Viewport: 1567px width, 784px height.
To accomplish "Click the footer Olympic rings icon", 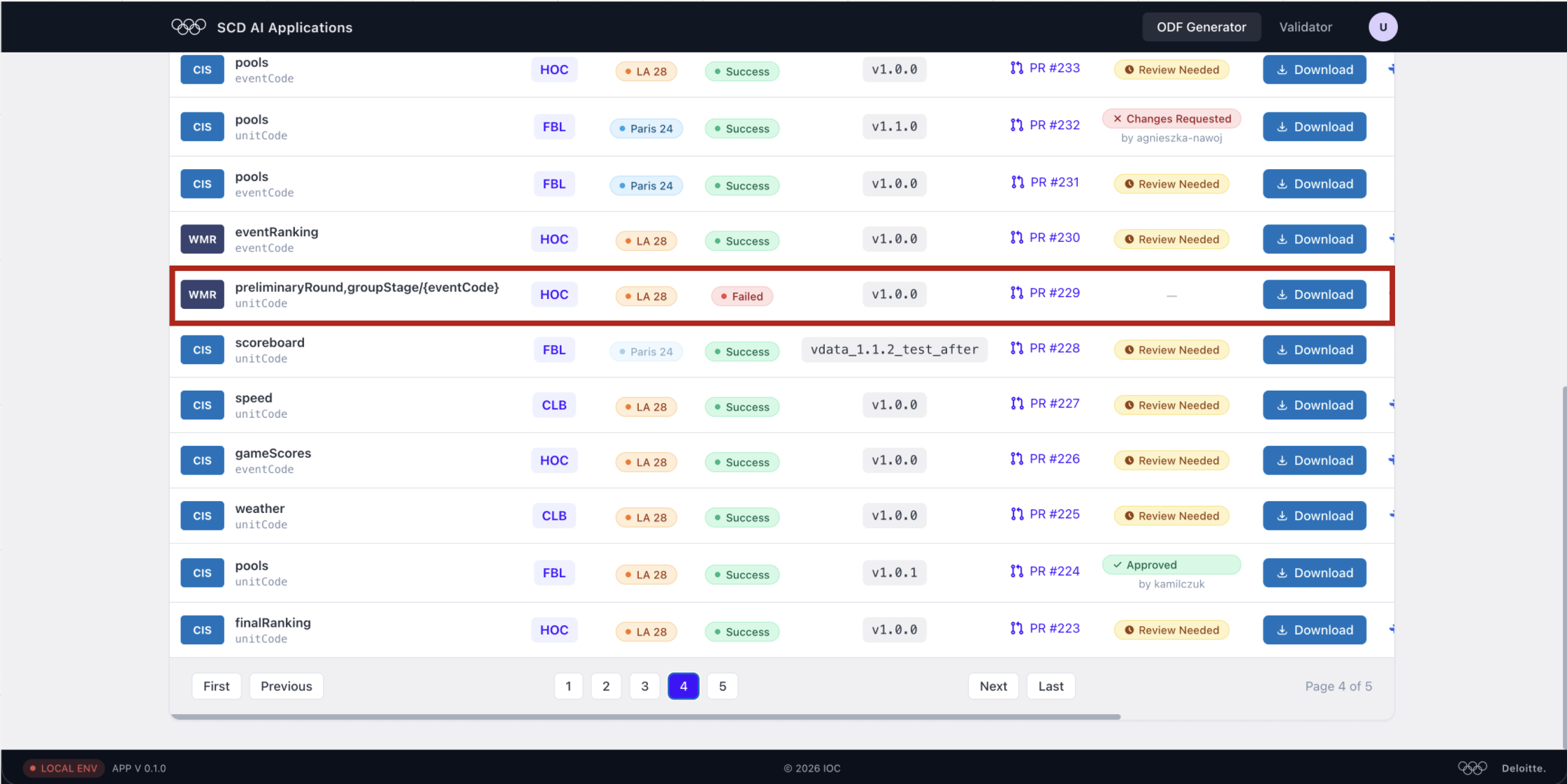I will click(x=1472, y=768).
